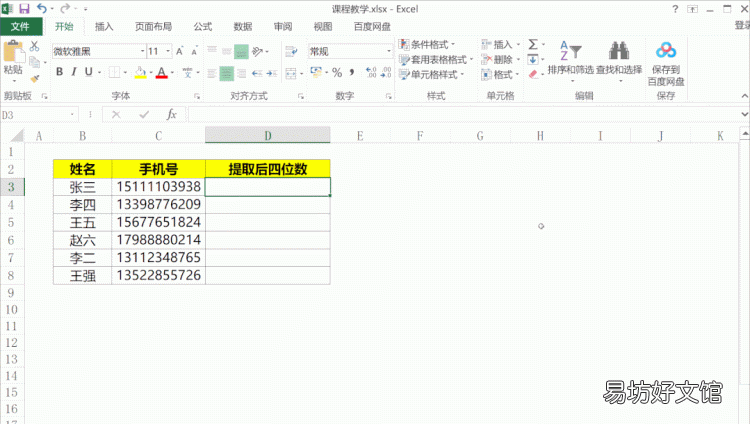Viewport: 750px width, 424px height.
Task: Switch to the 页面布局 ribbon tab
Action: coord(154,26)
